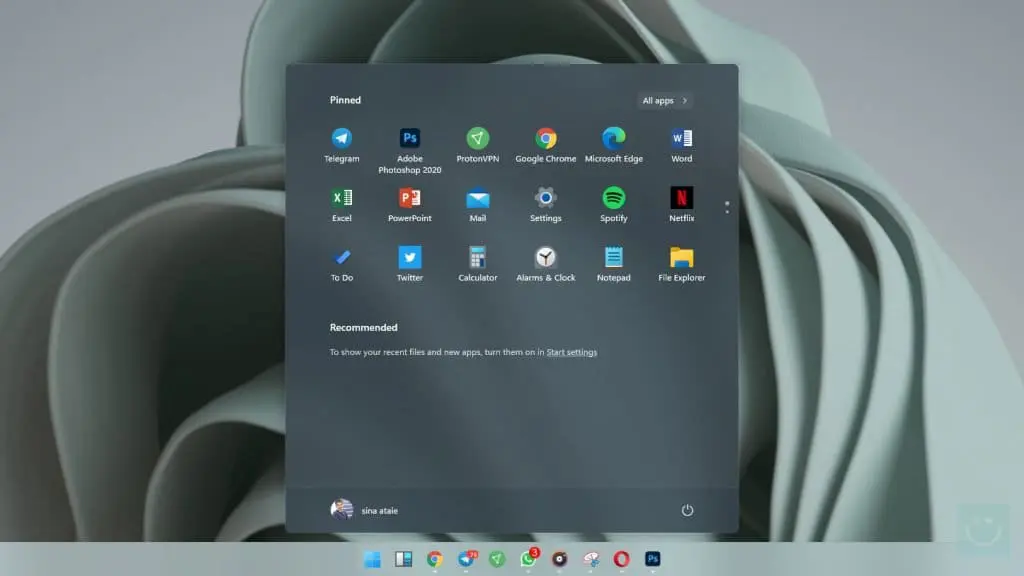1024x576 pixels.
Task: Open ProtonVPN from the Start menu
Action: [477, 140]
